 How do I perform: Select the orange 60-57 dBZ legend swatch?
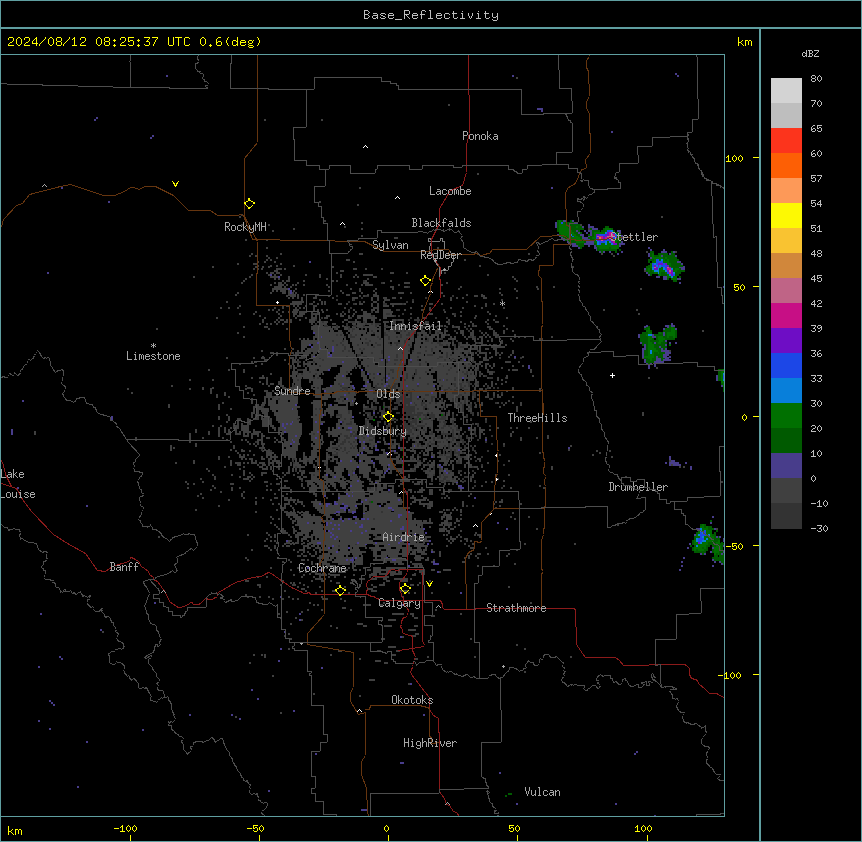pos(786,165)
